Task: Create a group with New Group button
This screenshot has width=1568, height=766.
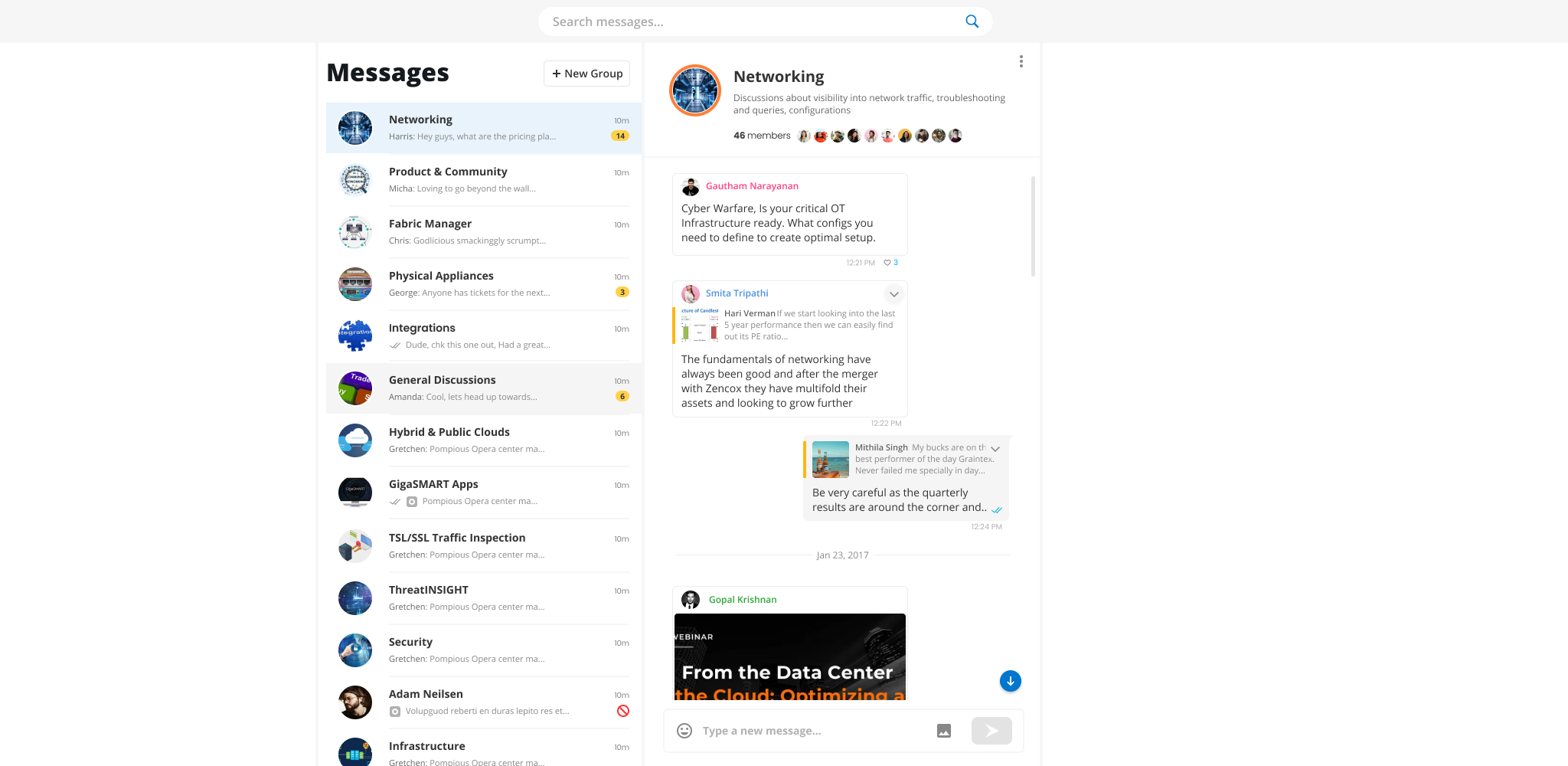Action: click(586, 73)
